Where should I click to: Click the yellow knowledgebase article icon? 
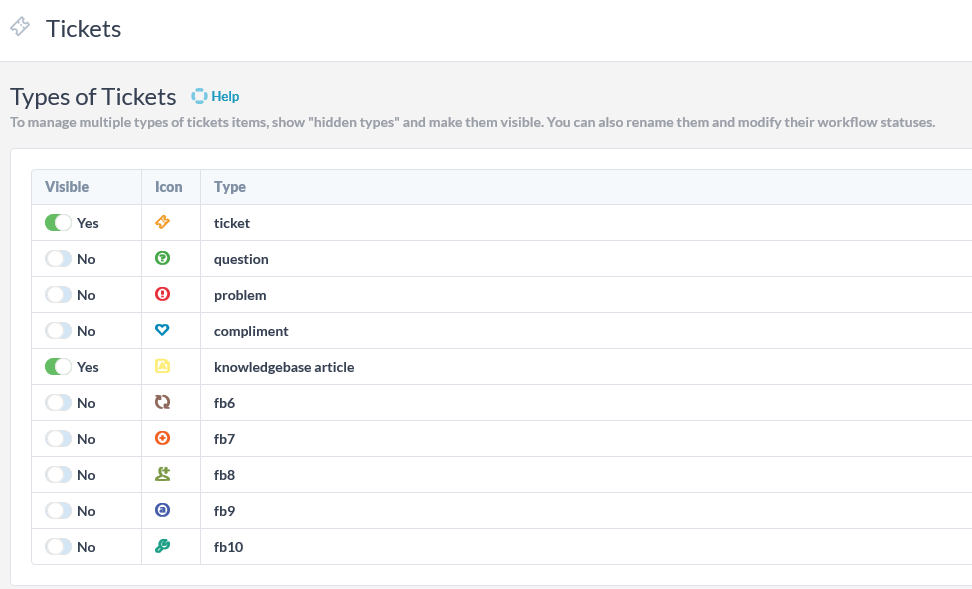point(162,366)
